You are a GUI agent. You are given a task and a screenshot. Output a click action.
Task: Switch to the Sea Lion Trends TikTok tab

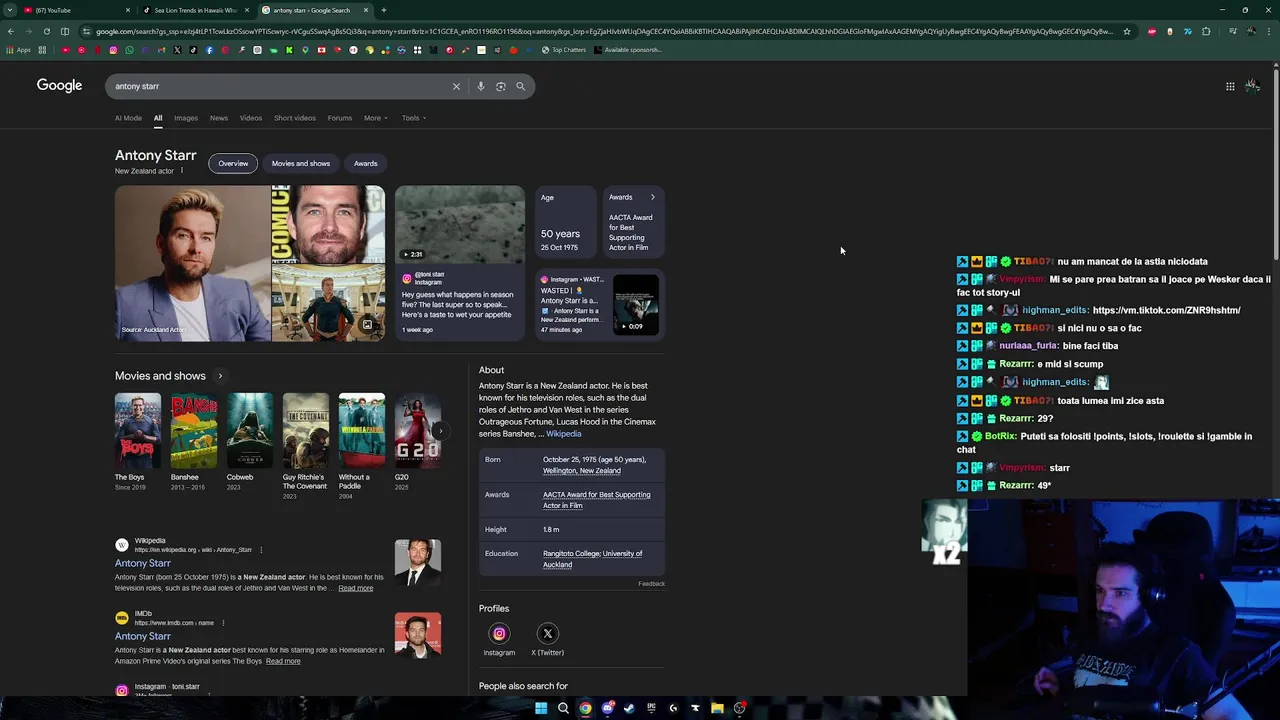point(195,10)
